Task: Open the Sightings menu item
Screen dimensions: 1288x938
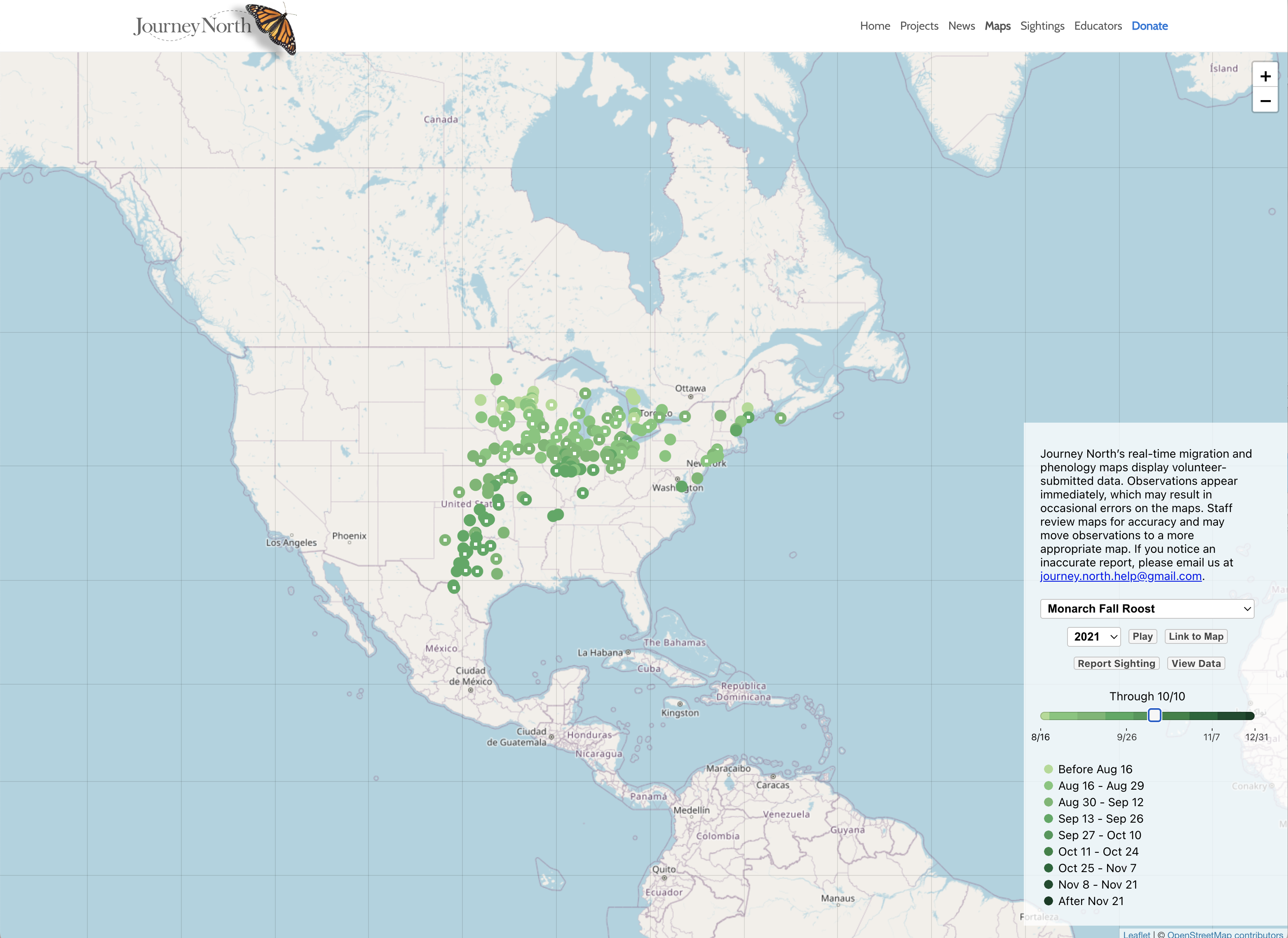Action: [x=1042, y=26]
